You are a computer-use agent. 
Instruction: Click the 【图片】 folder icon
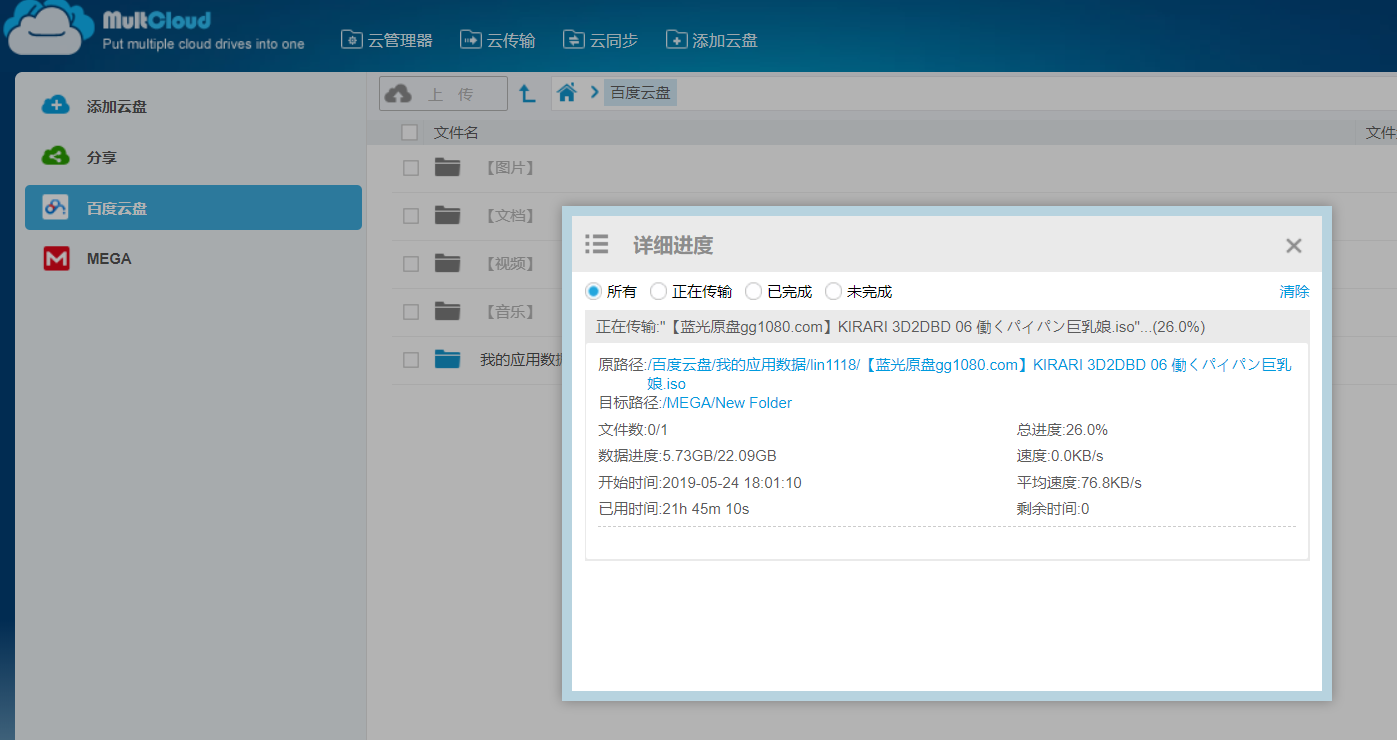pyautogui.click(x=447, y=167)
